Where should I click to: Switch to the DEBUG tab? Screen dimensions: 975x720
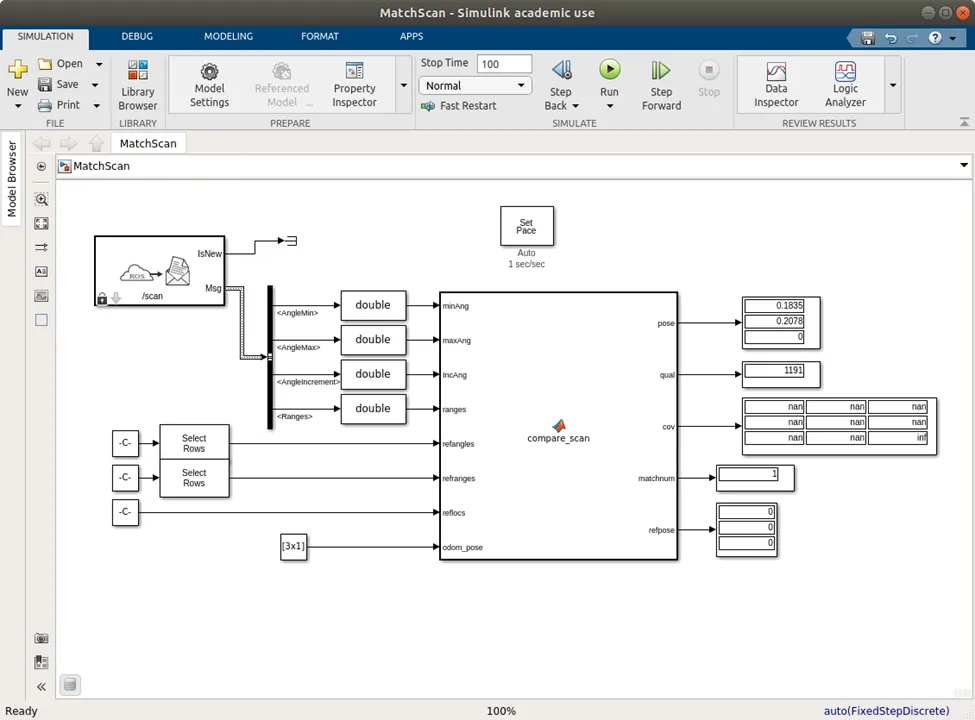137,37
